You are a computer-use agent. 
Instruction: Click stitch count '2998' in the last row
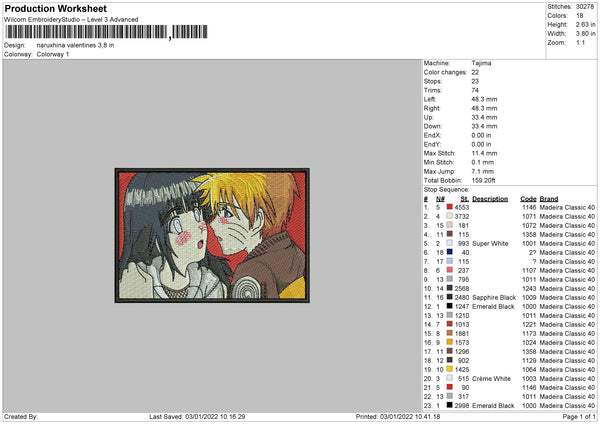tap(462, 406)
